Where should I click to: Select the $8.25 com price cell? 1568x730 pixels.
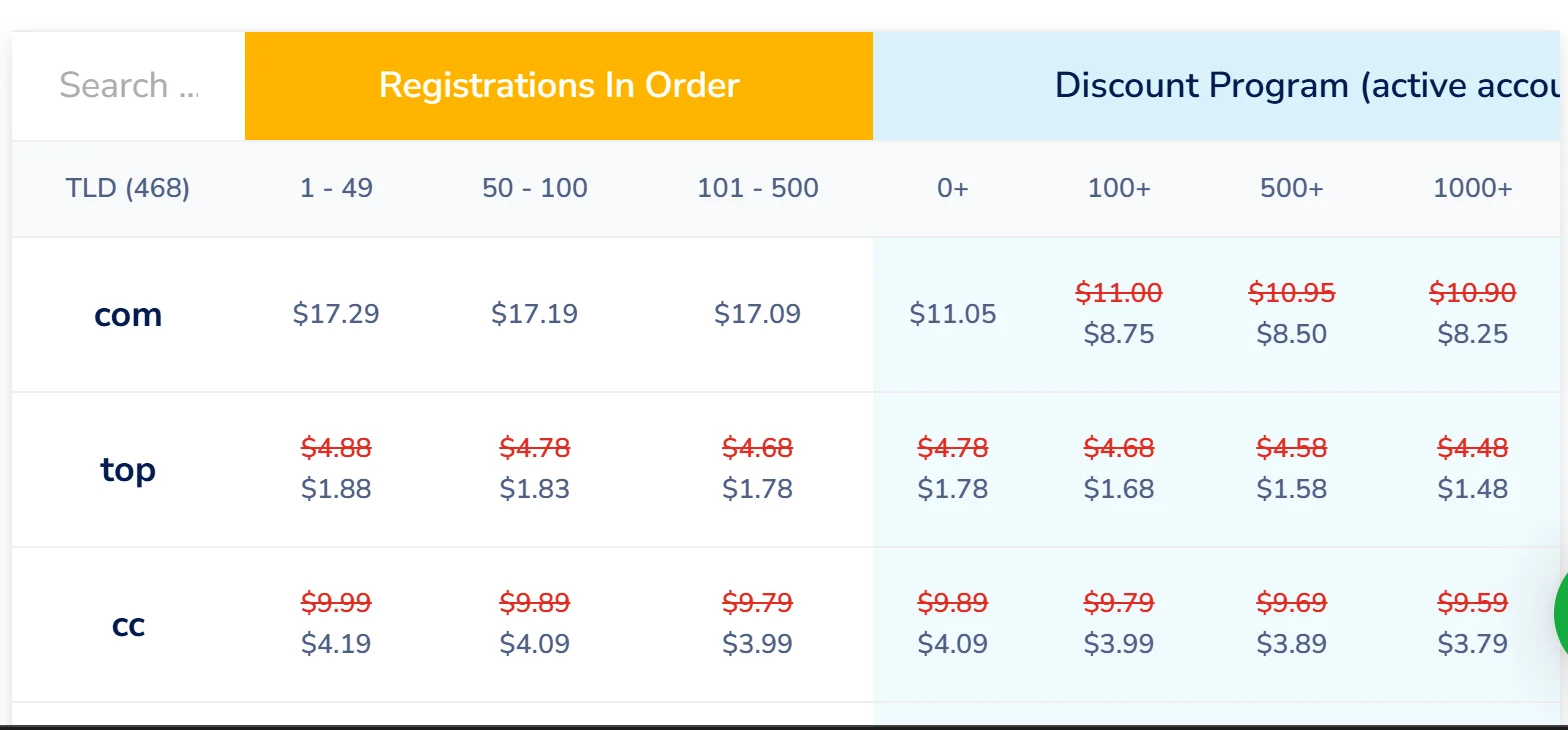click(x=1472, y=334)
